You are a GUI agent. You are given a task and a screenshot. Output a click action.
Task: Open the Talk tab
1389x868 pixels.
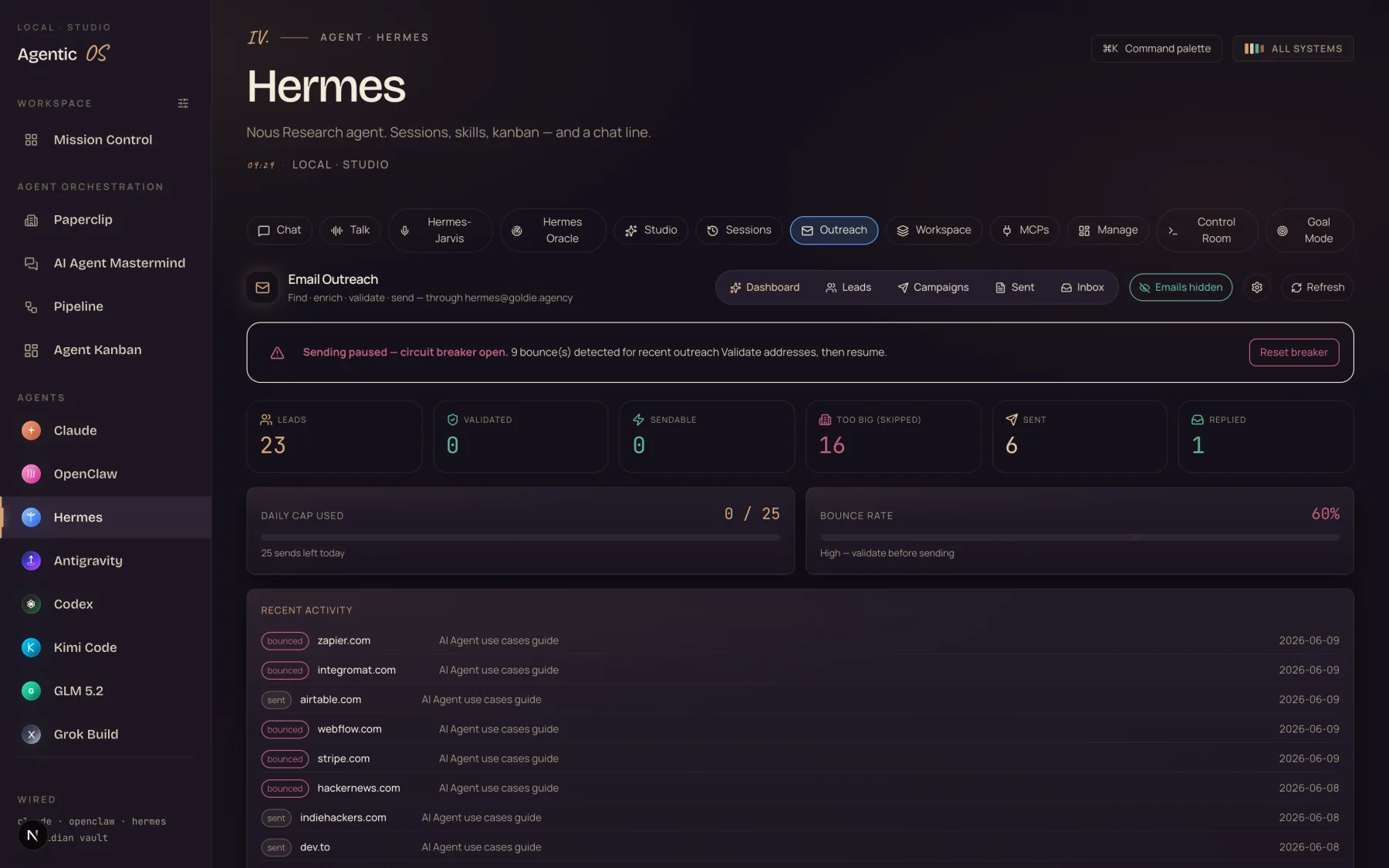click(x=350, y=230)
